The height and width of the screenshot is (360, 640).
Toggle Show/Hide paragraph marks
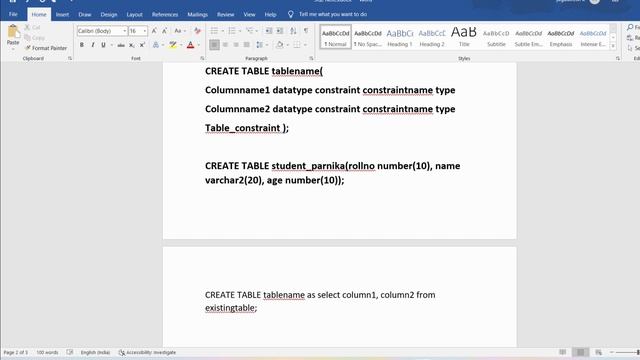[x=306, y=31]
